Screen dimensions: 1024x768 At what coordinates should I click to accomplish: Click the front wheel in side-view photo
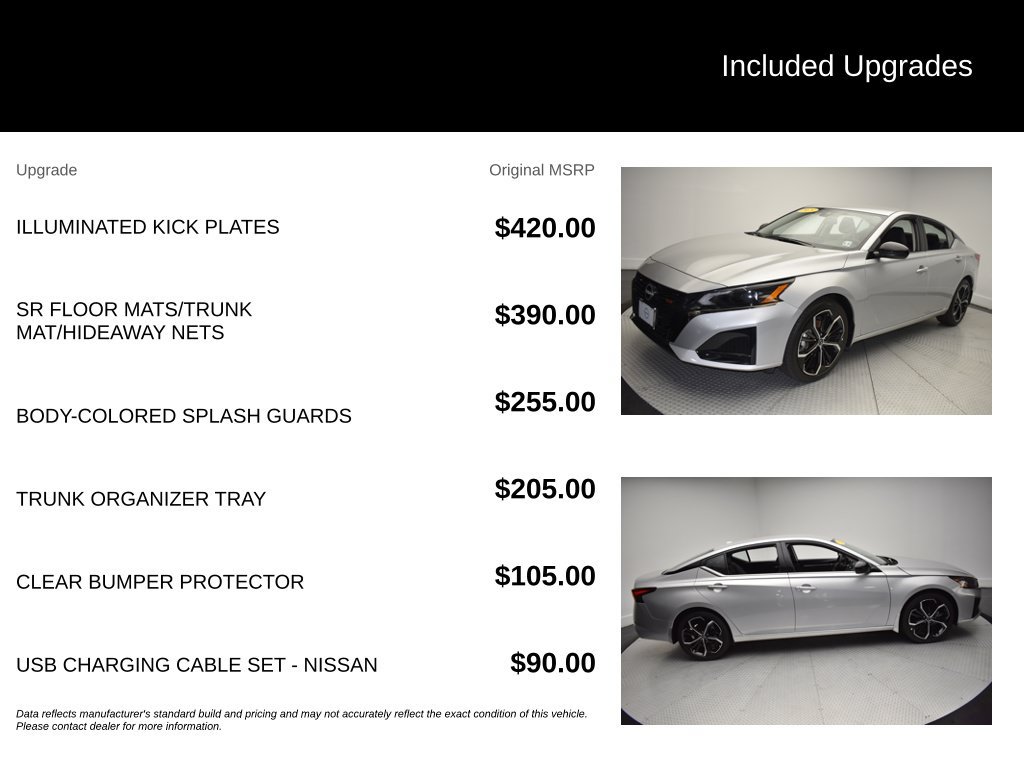tap(928, 618)
